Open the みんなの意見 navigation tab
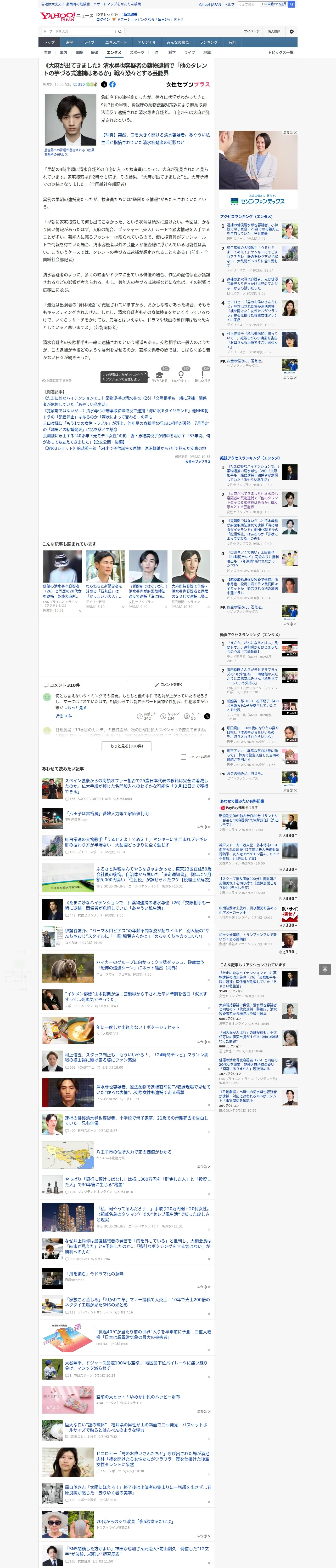 click(x=177, y=43)
